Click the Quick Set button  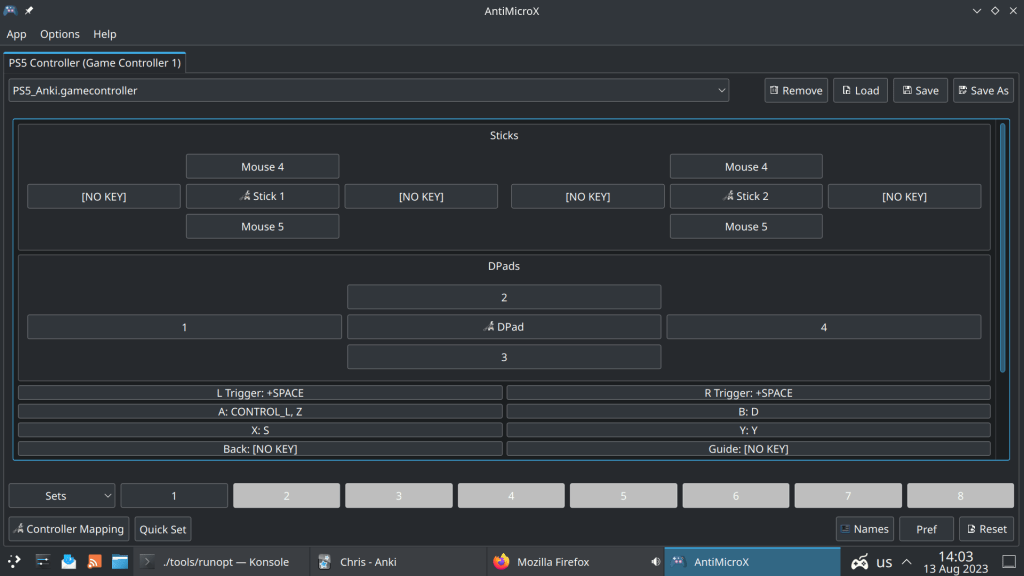[x=163, y=529]
